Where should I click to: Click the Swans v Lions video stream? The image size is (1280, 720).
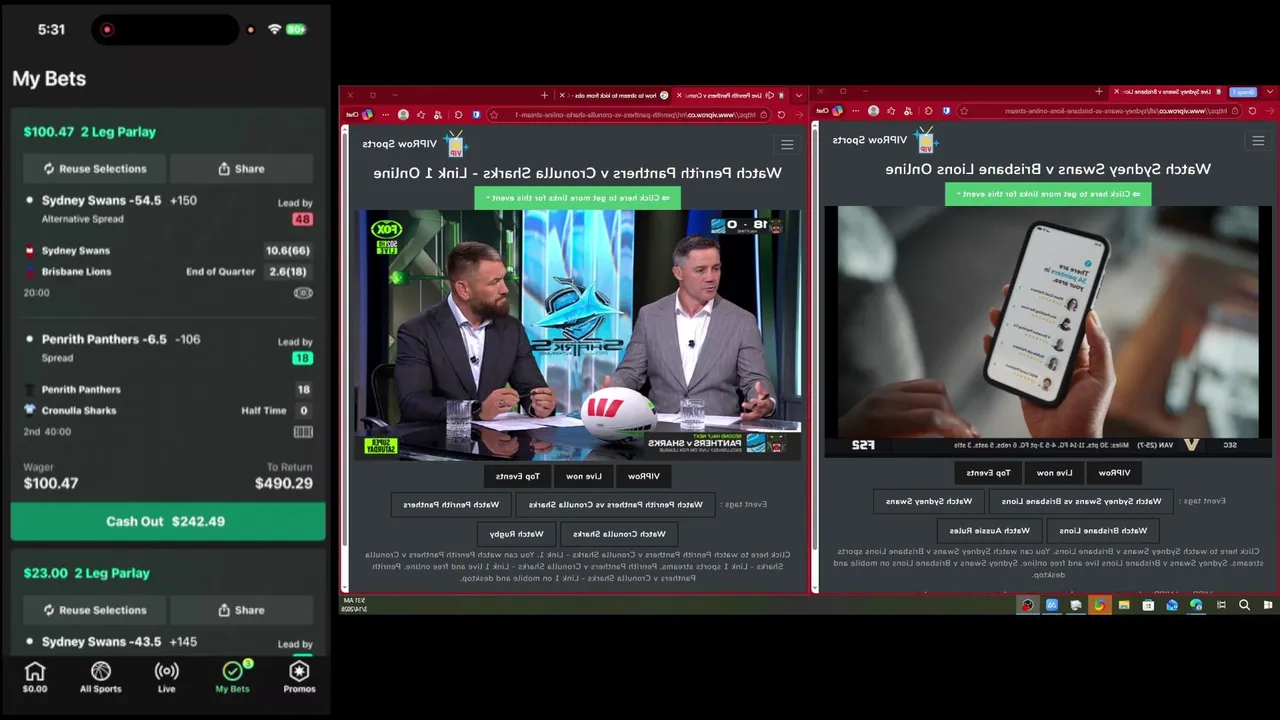coord(1048,331)
